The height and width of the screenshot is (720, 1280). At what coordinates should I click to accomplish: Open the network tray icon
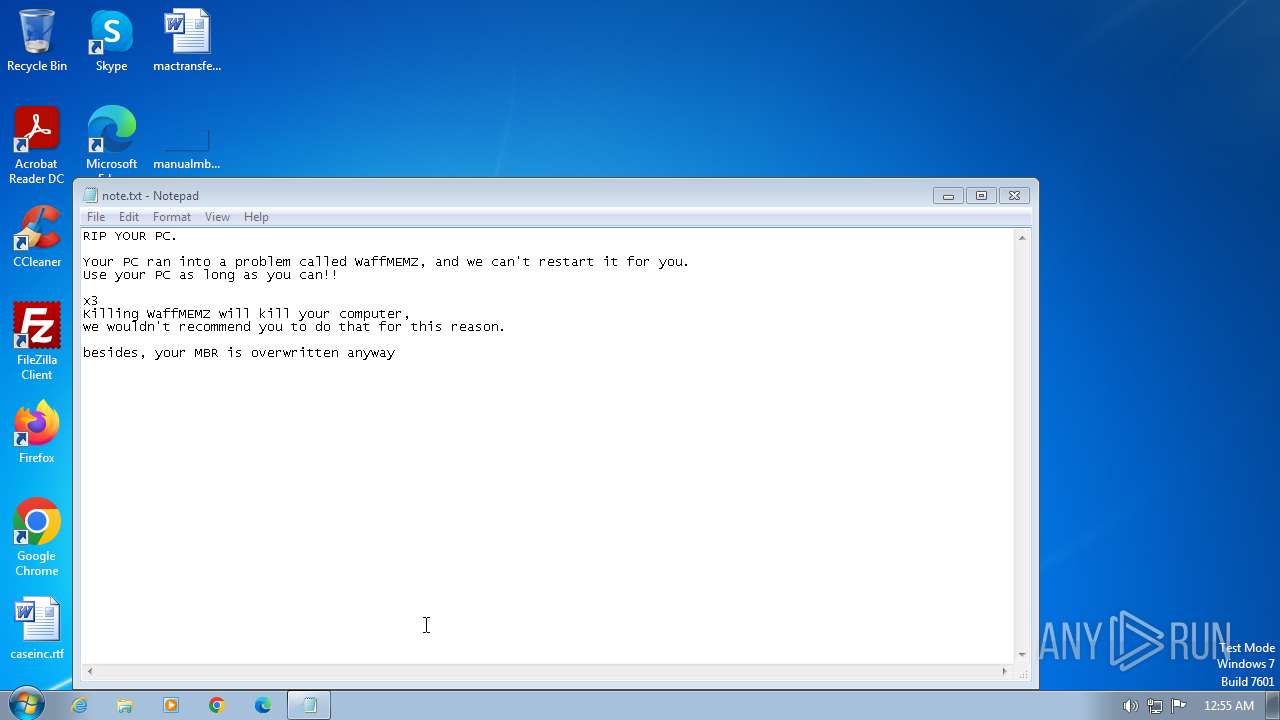[1155, 705]
